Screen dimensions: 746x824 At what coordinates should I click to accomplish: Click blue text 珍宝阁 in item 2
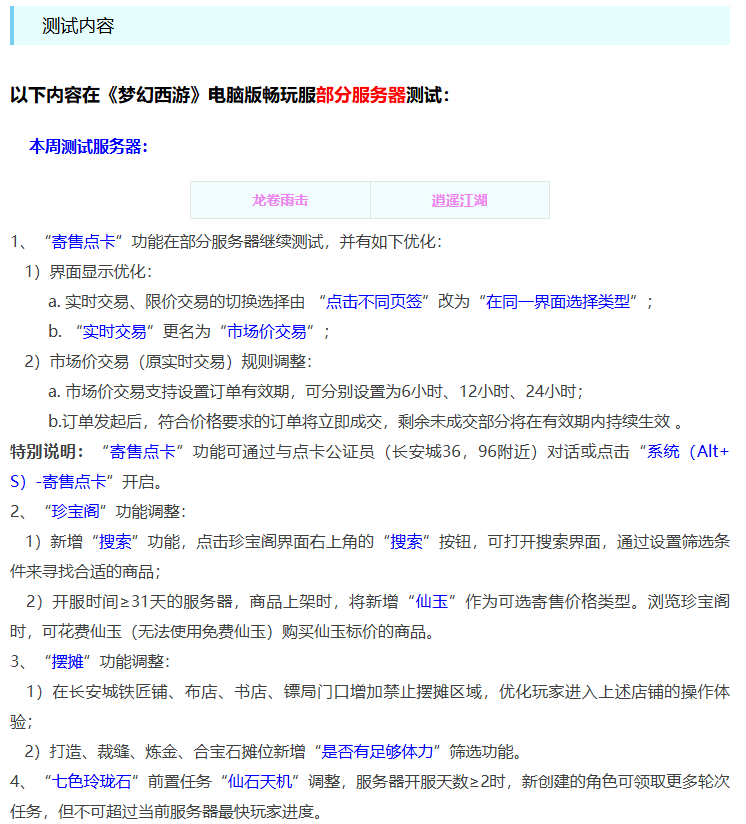(75, 511)
